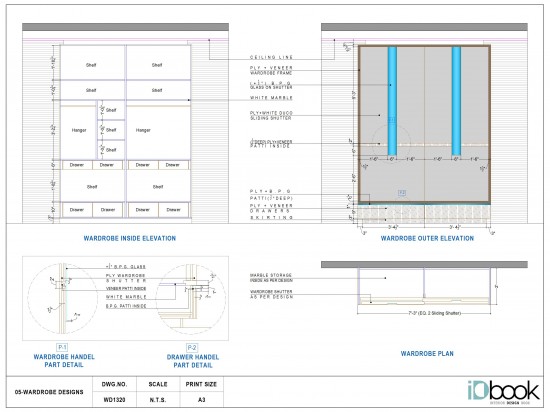Select the left Hanger compartment label

pyautogui.click(x=79, y=130)
